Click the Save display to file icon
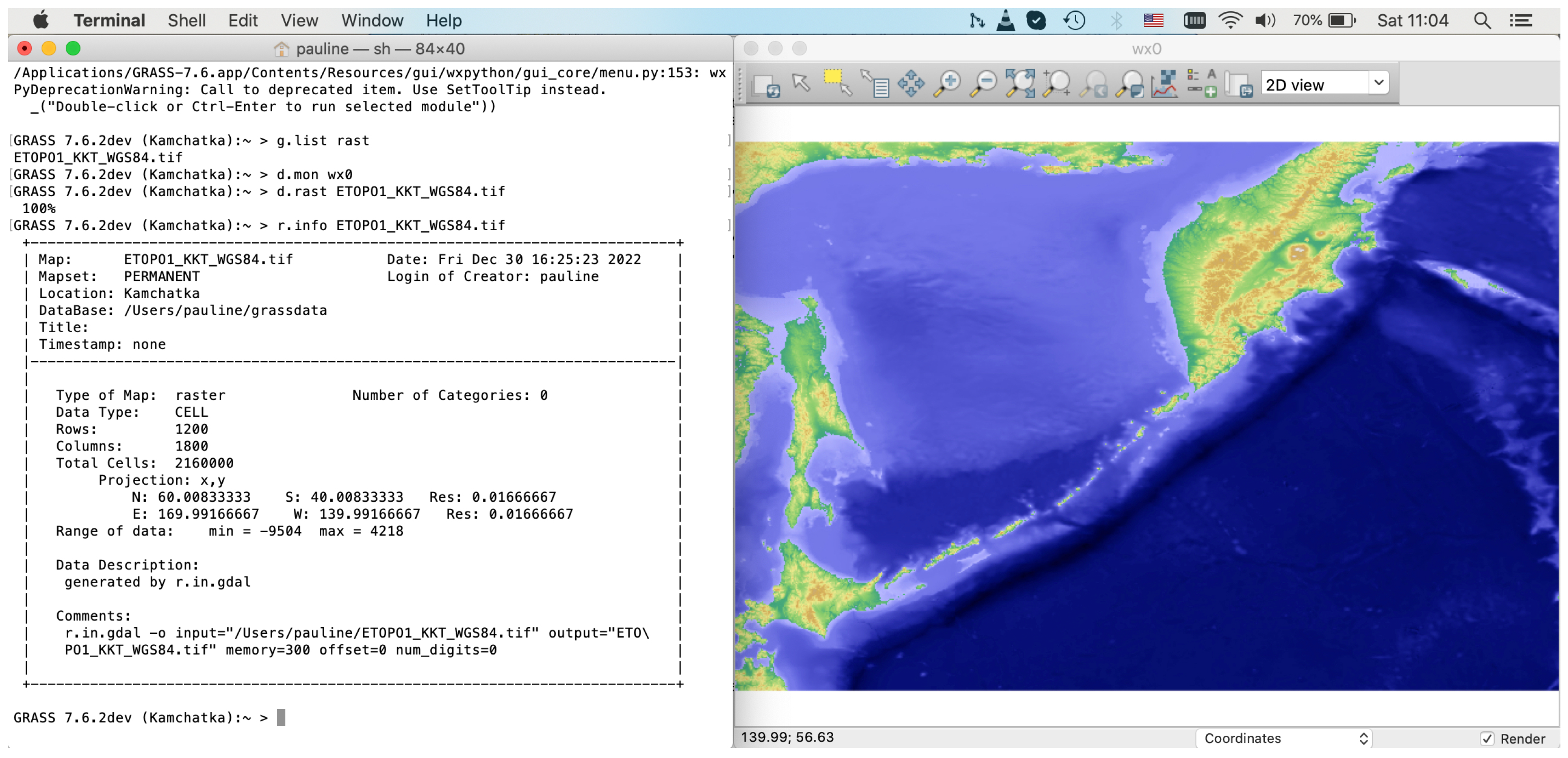Viewport: 1568px width, 758px height. point(1238,84)
